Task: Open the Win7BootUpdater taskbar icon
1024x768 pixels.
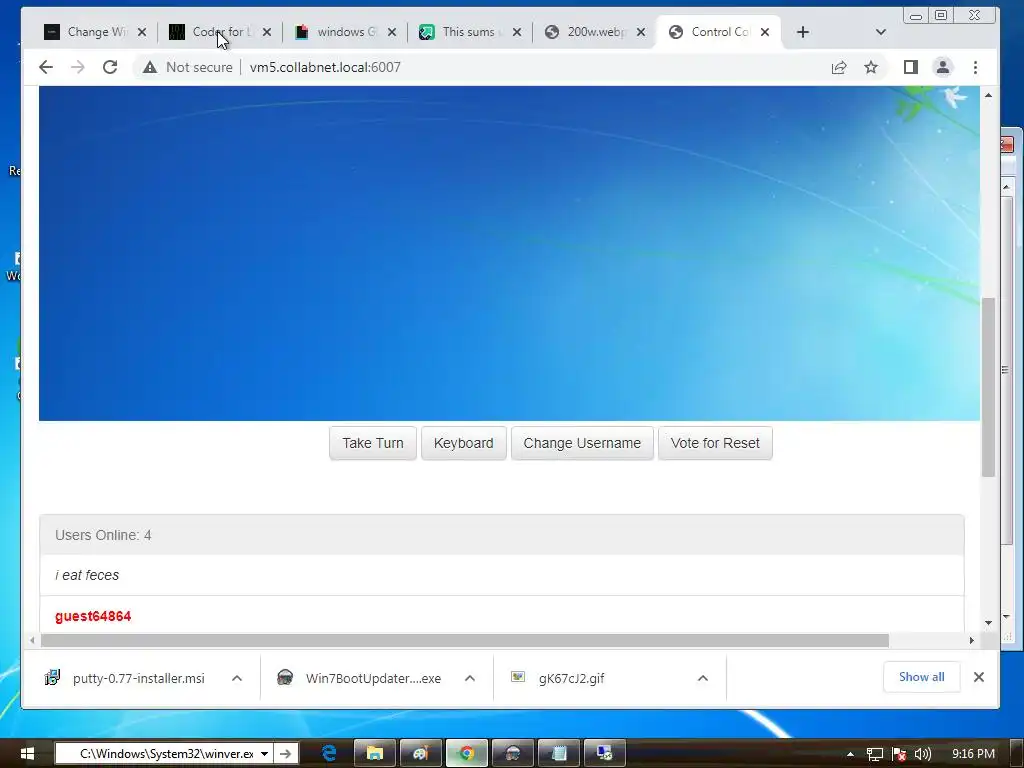Action: tap(513, 754)
